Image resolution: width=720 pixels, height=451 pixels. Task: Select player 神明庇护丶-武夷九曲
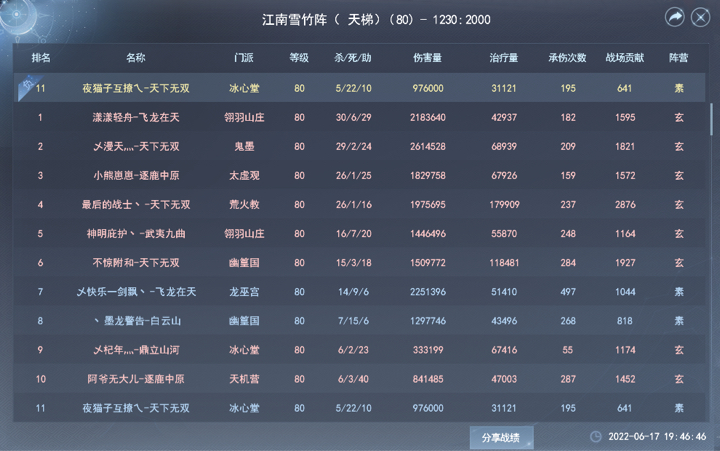click(136, 234)
